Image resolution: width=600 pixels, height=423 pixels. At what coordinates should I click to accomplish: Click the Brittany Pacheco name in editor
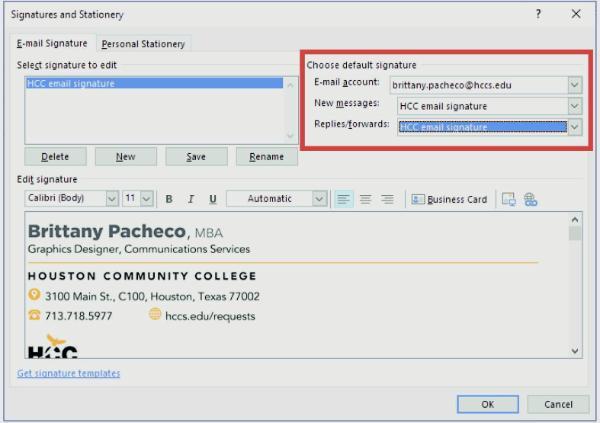point(107,231)
